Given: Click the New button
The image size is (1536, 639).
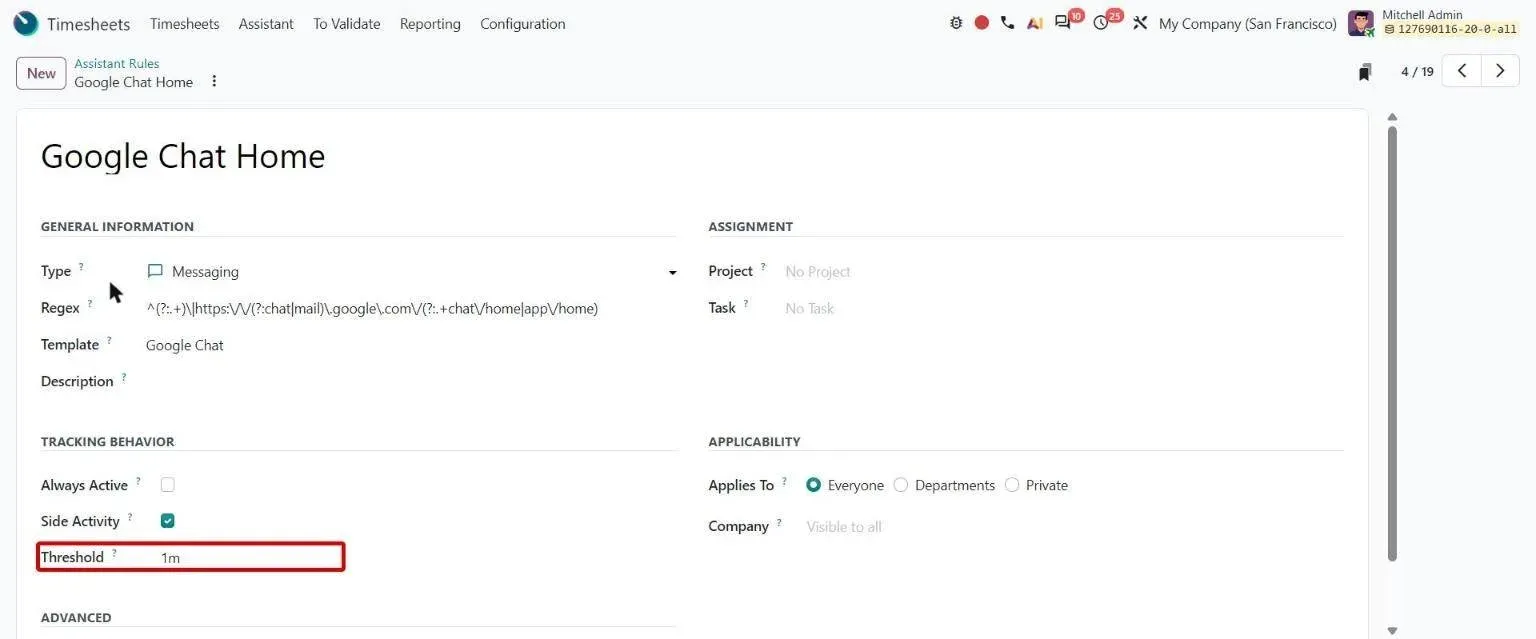Looking at the screenshot, I should tap(41, 73).
